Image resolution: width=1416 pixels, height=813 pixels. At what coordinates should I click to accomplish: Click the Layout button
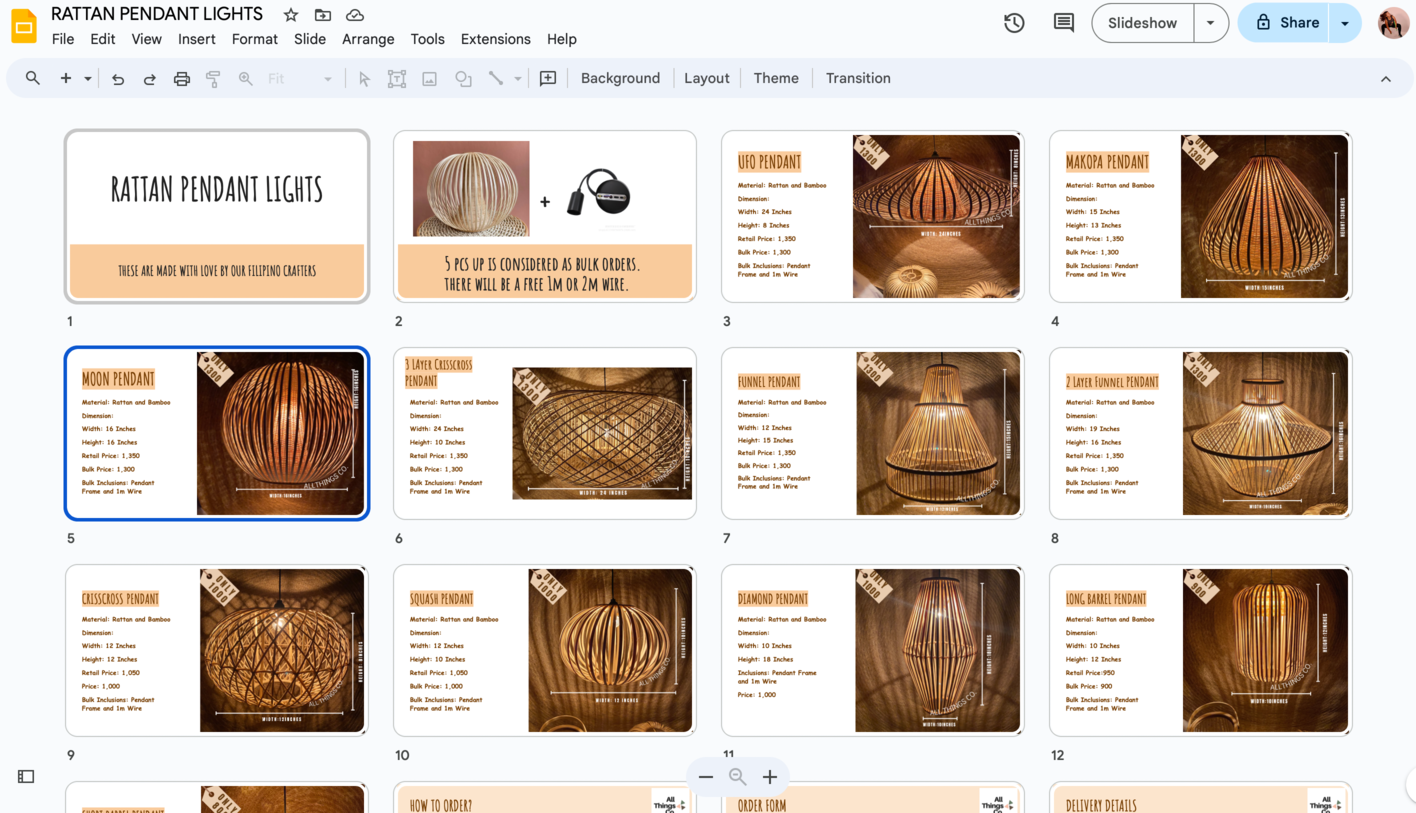pyautogui.click(x=707, y=78)
